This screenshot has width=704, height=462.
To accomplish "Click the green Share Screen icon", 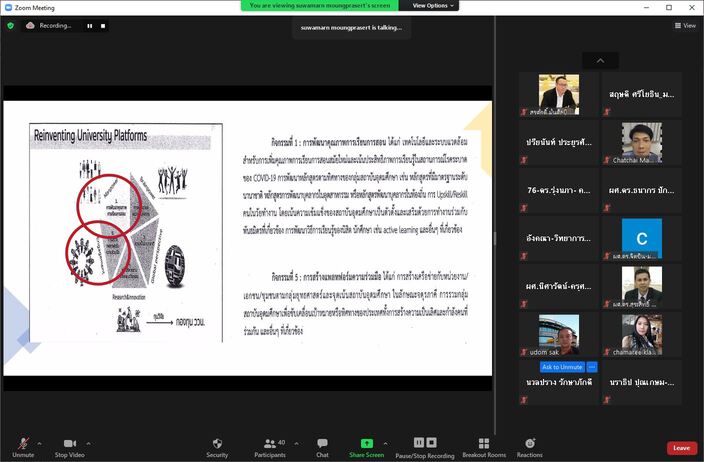I will click(367, 444).
